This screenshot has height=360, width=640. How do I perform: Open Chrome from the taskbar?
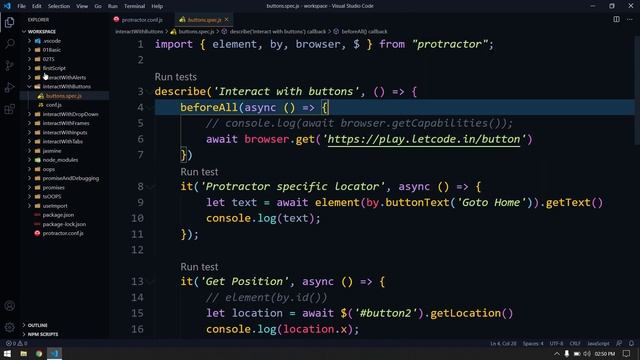click(39, 353)
